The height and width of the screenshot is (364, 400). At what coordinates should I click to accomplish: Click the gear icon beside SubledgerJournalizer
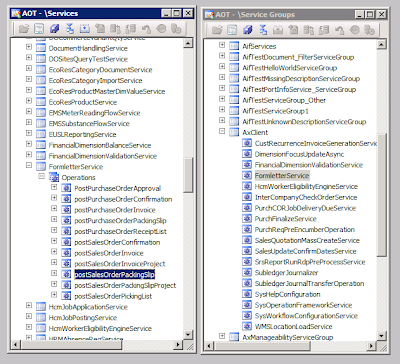247,272
